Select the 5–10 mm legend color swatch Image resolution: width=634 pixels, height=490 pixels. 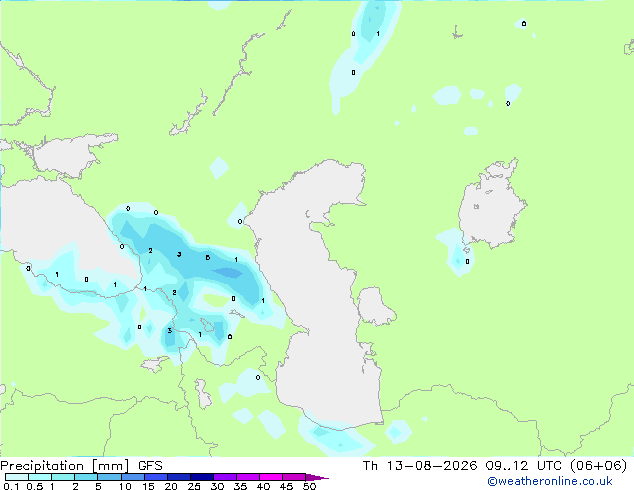(110, 477)
